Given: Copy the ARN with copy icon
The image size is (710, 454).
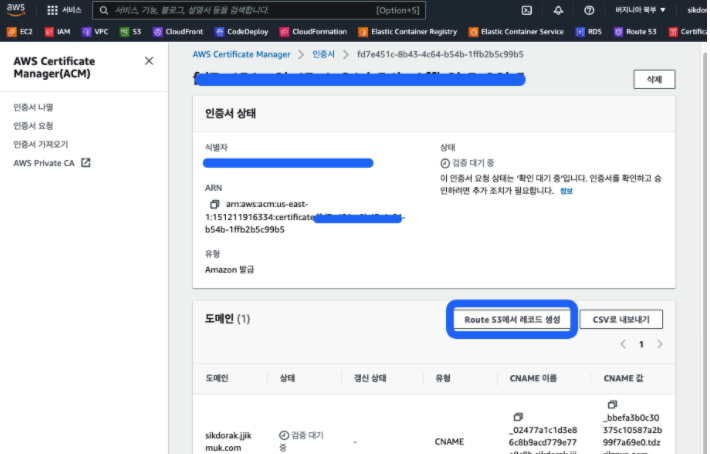Looking at the screenshot, I should pos(215,204).
